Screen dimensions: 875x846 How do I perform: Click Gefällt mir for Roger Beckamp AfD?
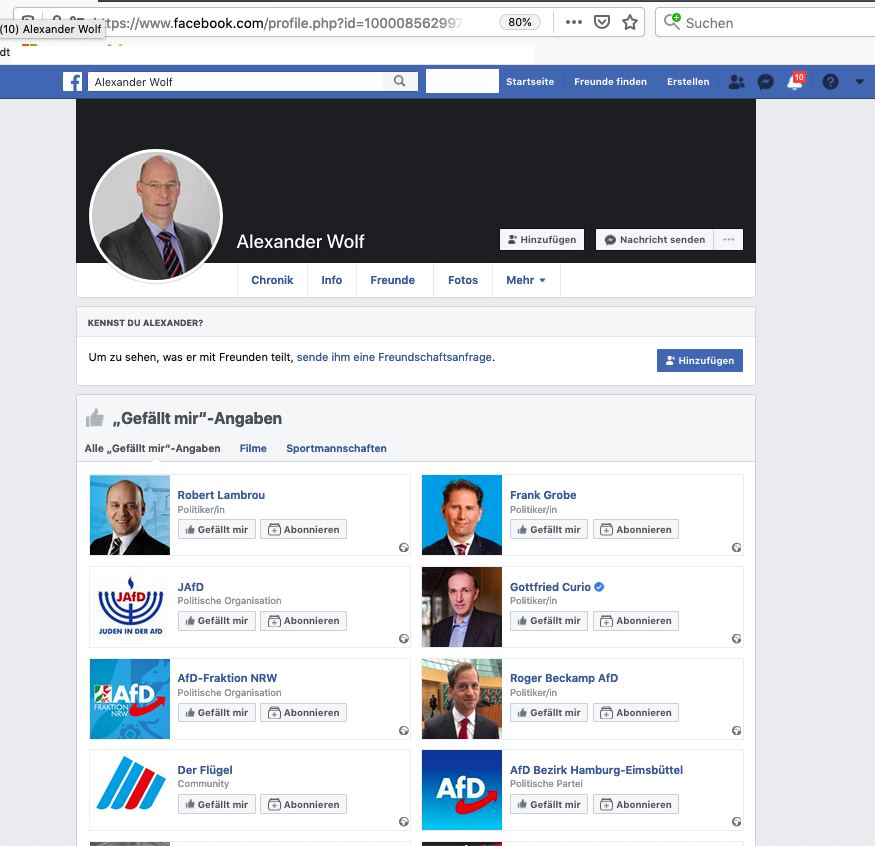point(549,713)
